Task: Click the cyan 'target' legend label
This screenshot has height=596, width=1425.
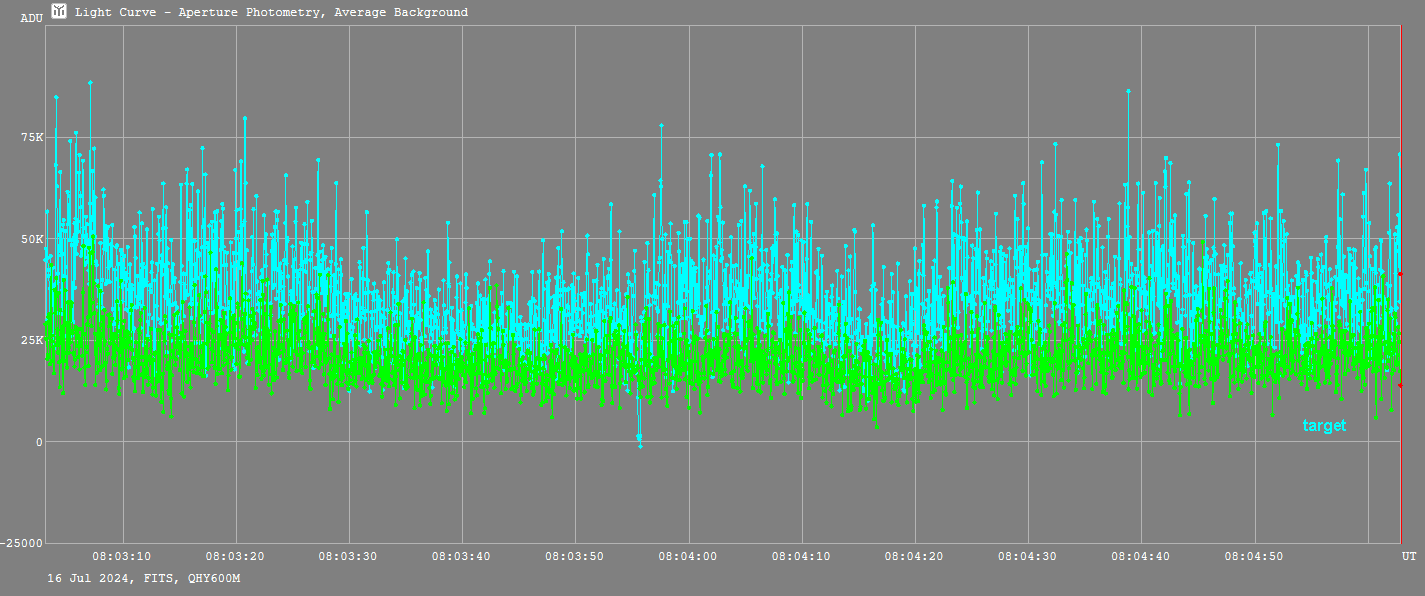Action: [x=1324, y=426]
